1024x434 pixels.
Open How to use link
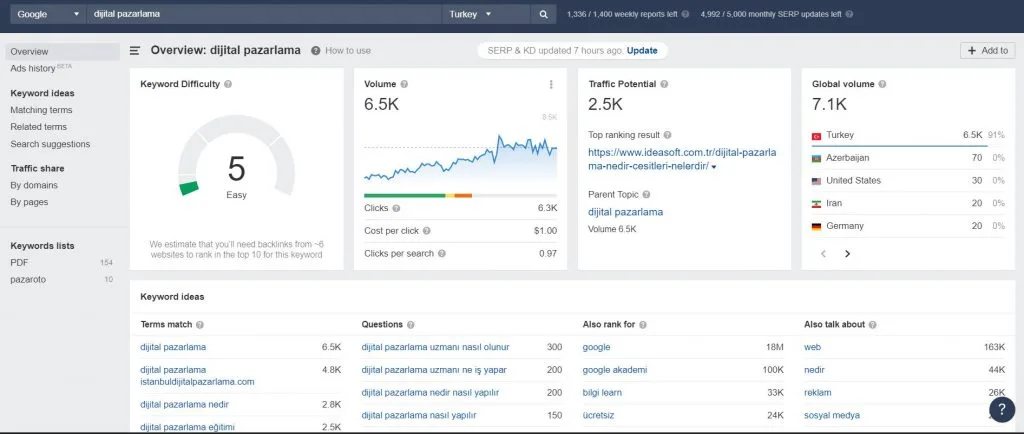(347, 50)
